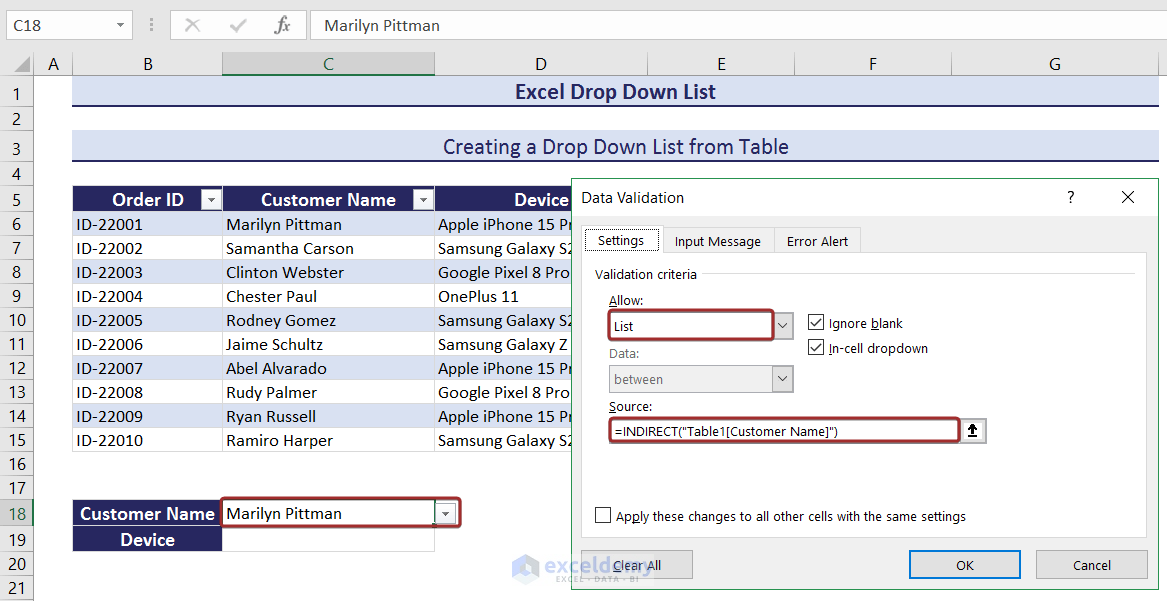Toggle the Ignore blank checkbox
The height and width of the screenshot is (601, 1167).
(x=816, y=323)
